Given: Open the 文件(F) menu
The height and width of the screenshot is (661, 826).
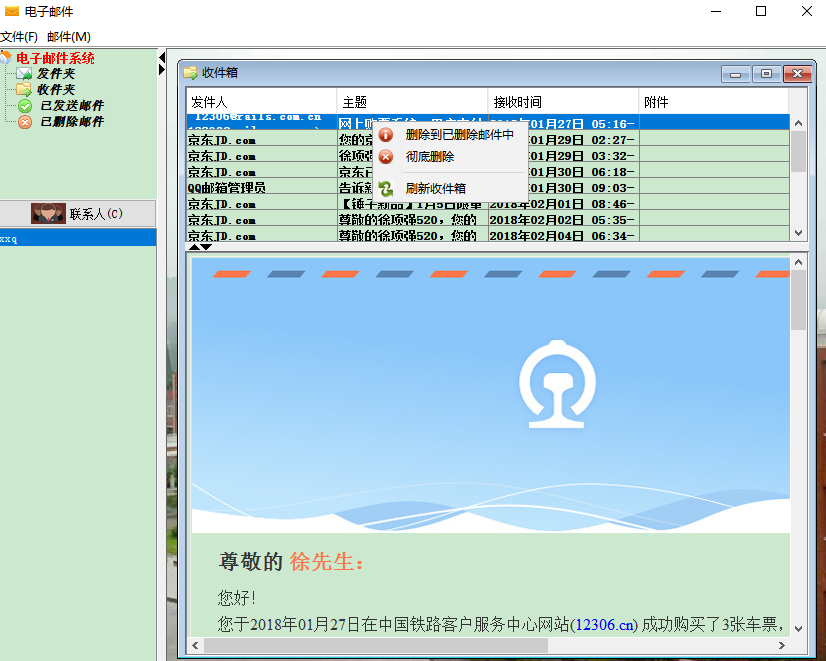Looking at the screenshot, I should tap(19, 37).
